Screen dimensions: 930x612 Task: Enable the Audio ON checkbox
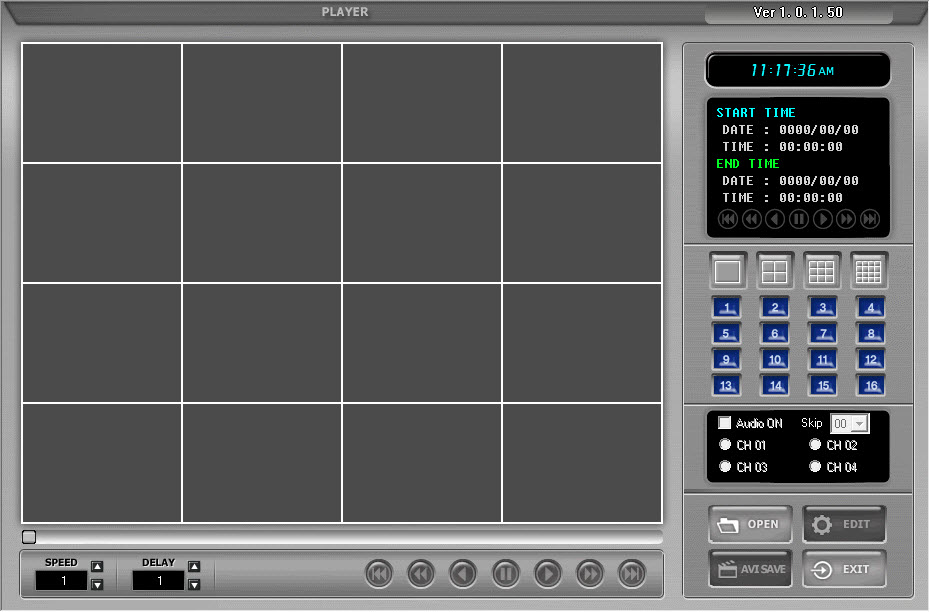click(x=725, y=423)
